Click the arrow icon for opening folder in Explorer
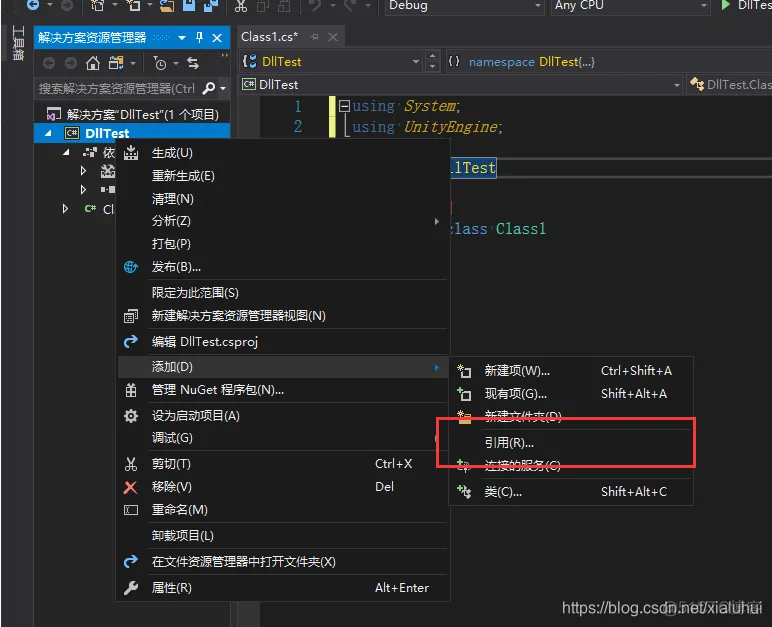Viewport: 772px width, 627px height. 130,561
